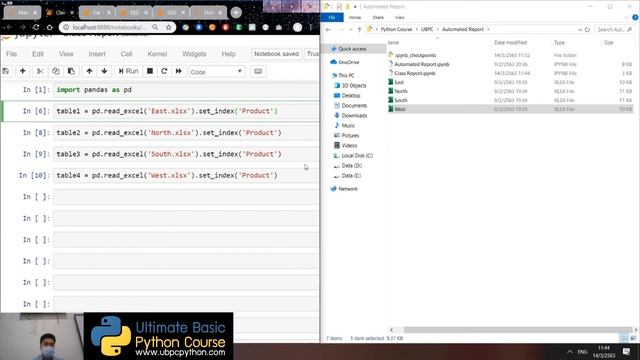The height and width of the screenshot is (360, 640).
Task: Select the West Excel file
Action: 400,109
